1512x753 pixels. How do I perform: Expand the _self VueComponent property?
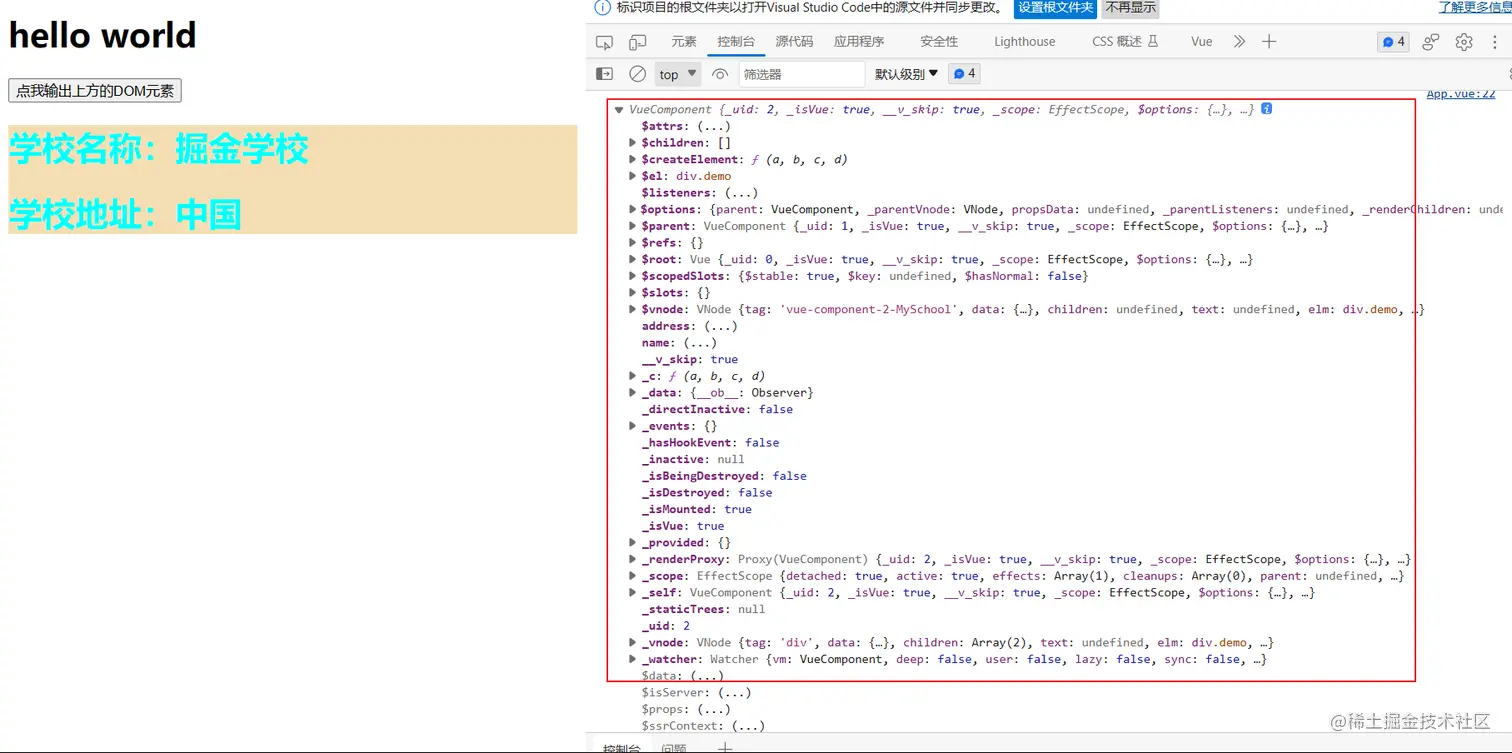coord(632,593)
